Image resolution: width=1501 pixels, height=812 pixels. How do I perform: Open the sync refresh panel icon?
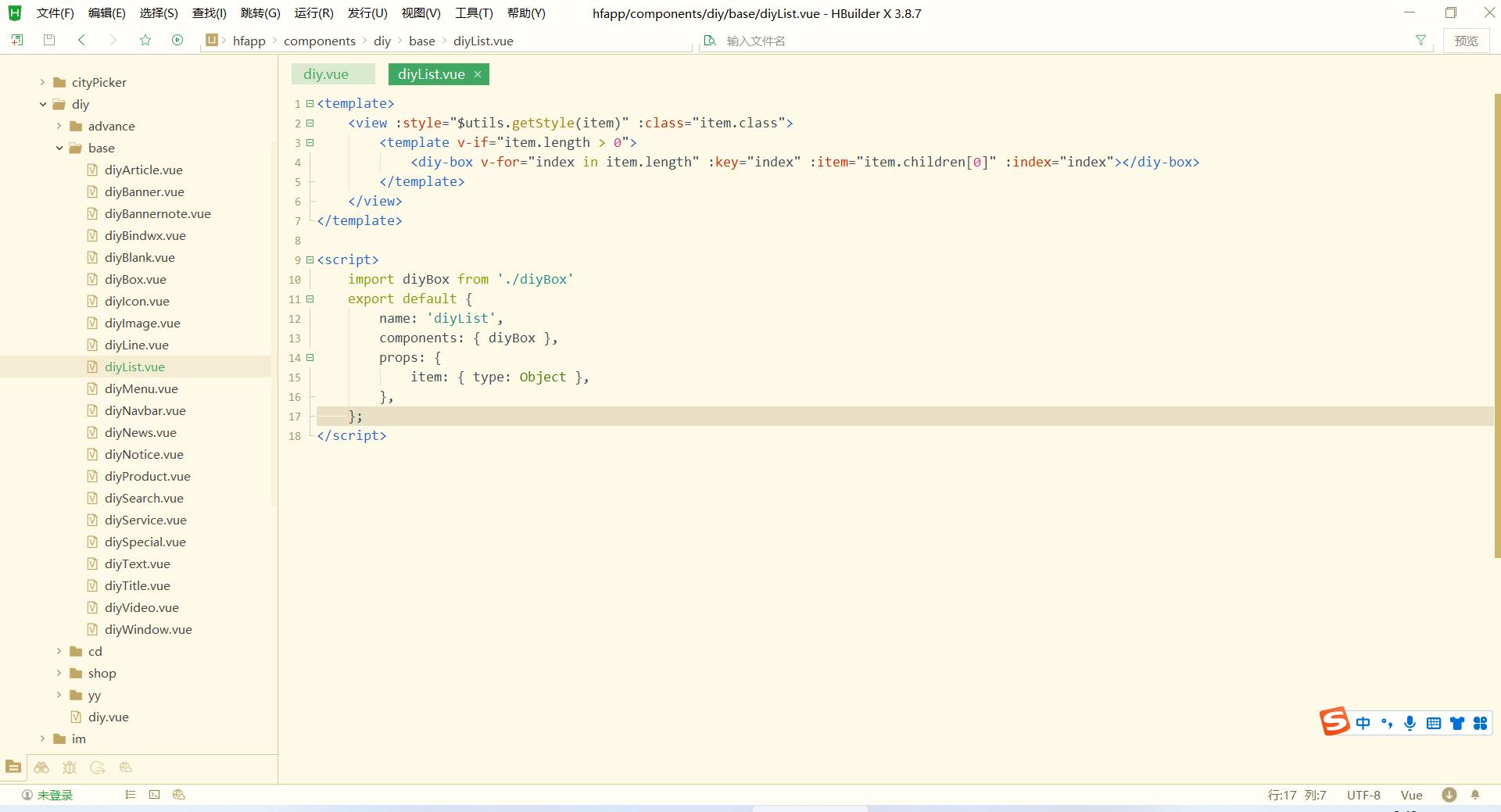98,767
